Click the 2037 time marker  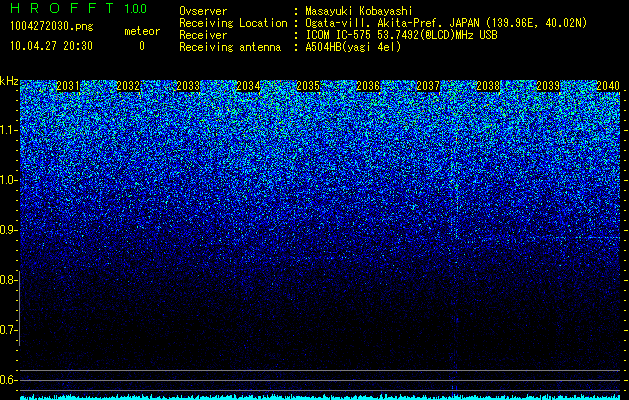pyautogui.click(x=428, y=86)
